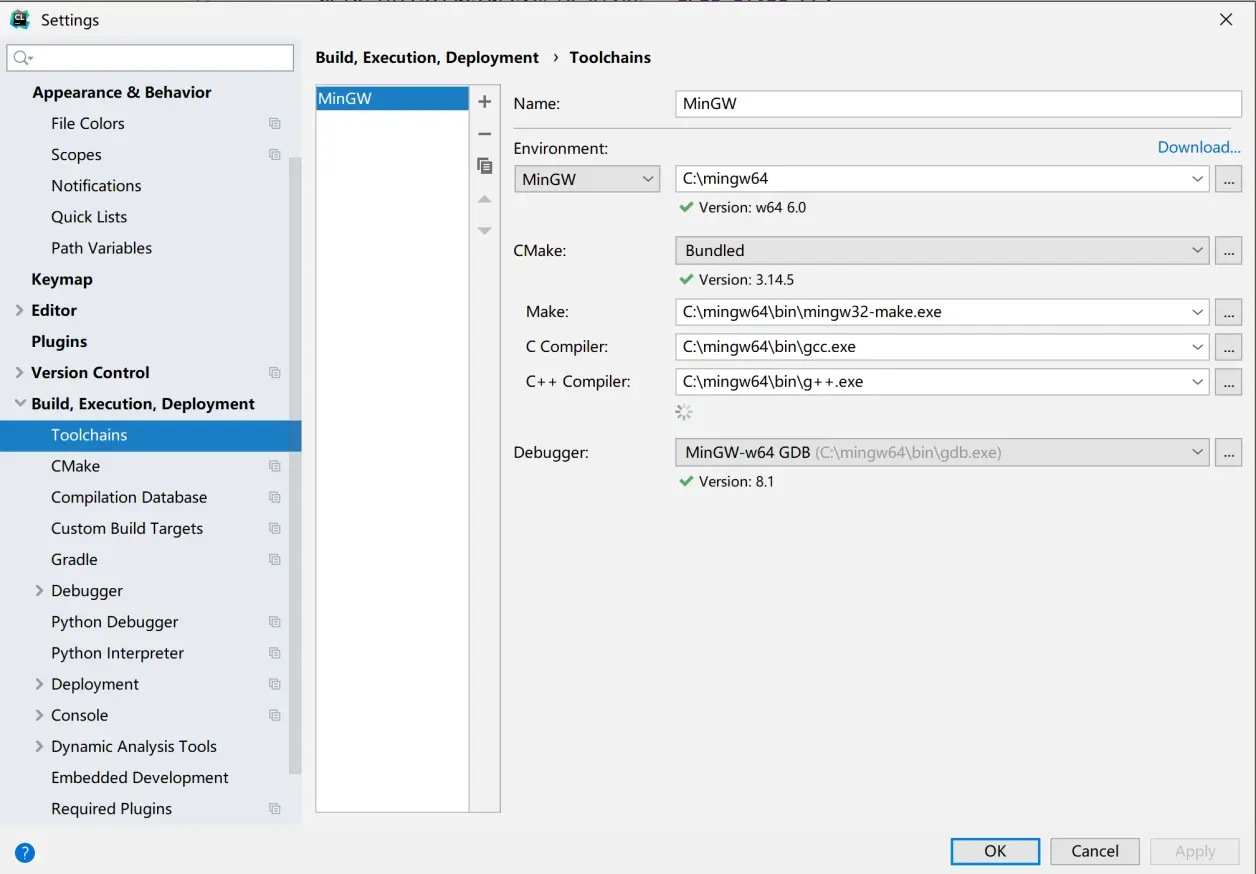Open Quick Lists settings
This screenshot has width=1256, height=874.
[89, 217]
